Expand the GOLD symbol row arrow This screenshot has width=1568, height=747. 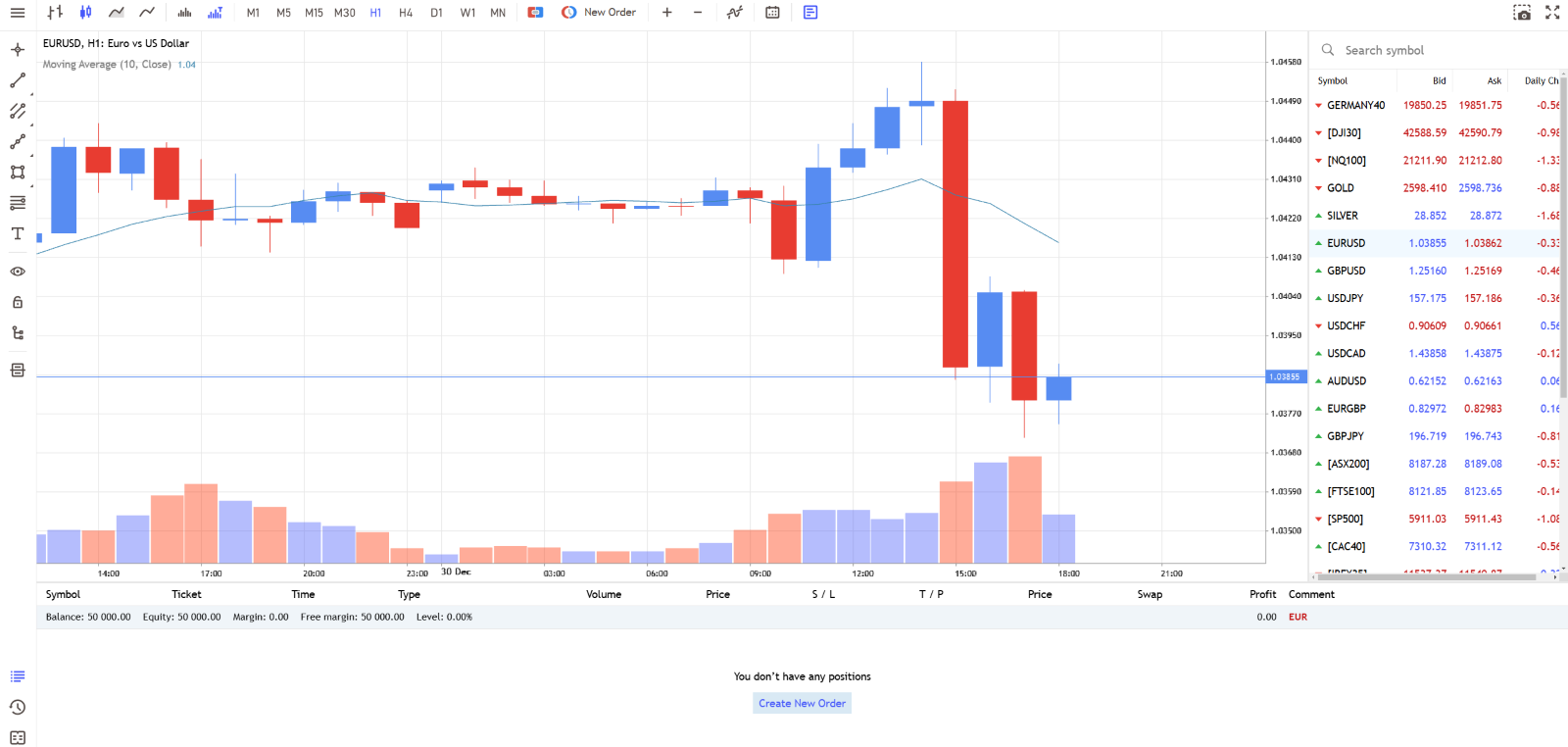tap(1318, 188)
